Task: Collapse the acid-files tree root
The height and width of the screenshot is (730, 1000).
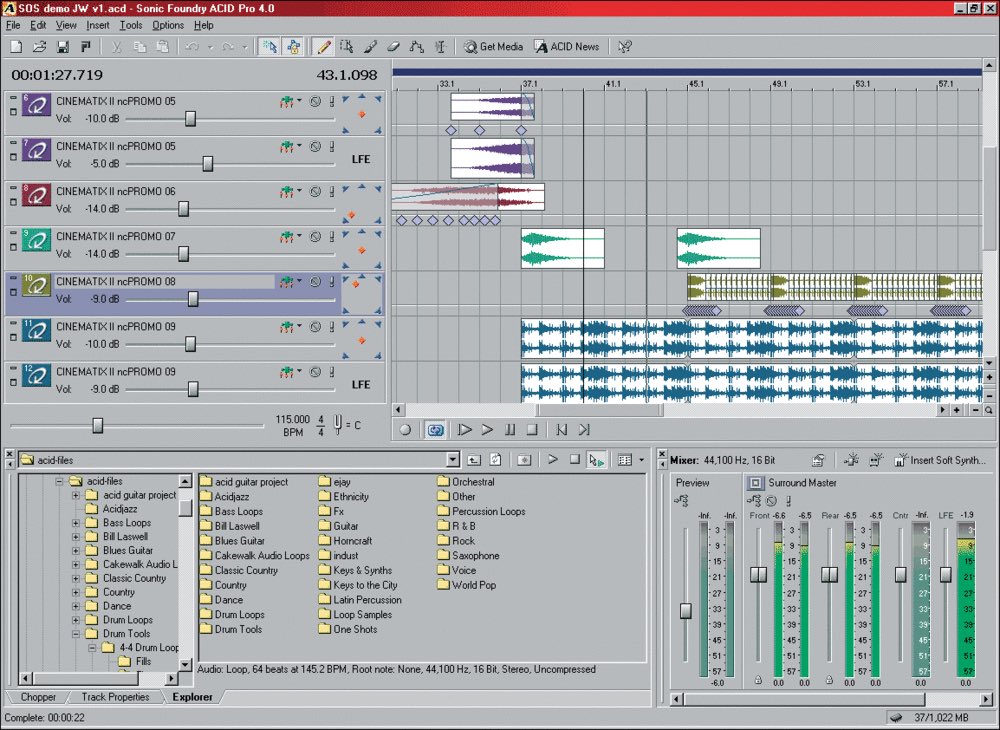Action: [59, 482]
